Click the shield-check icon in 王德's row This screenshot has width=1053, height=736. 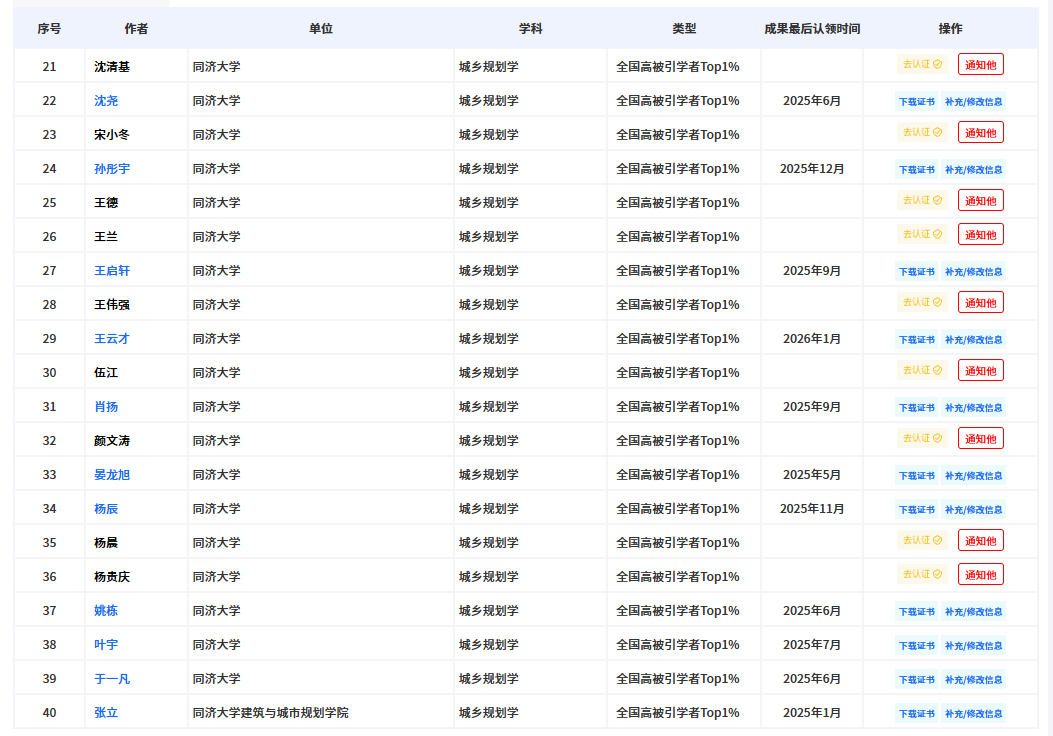point(936,199)
